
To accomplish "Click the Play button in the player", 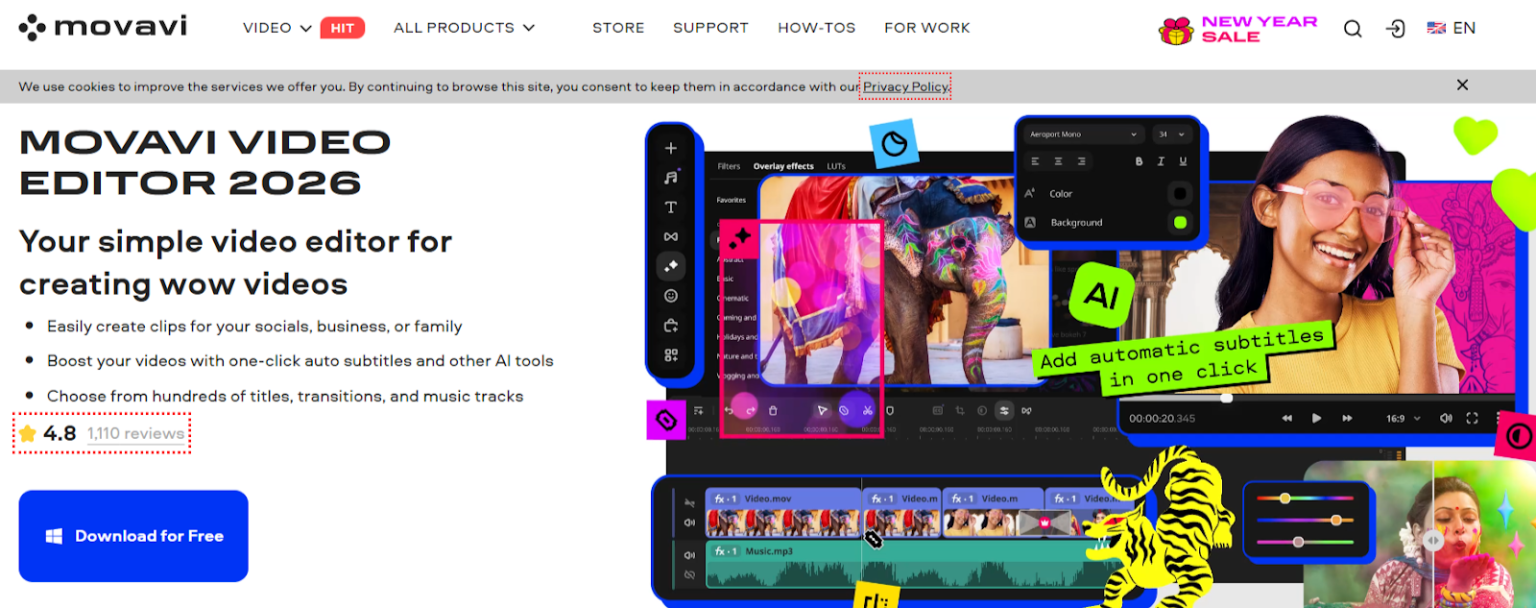I will tap(1317, 418).
